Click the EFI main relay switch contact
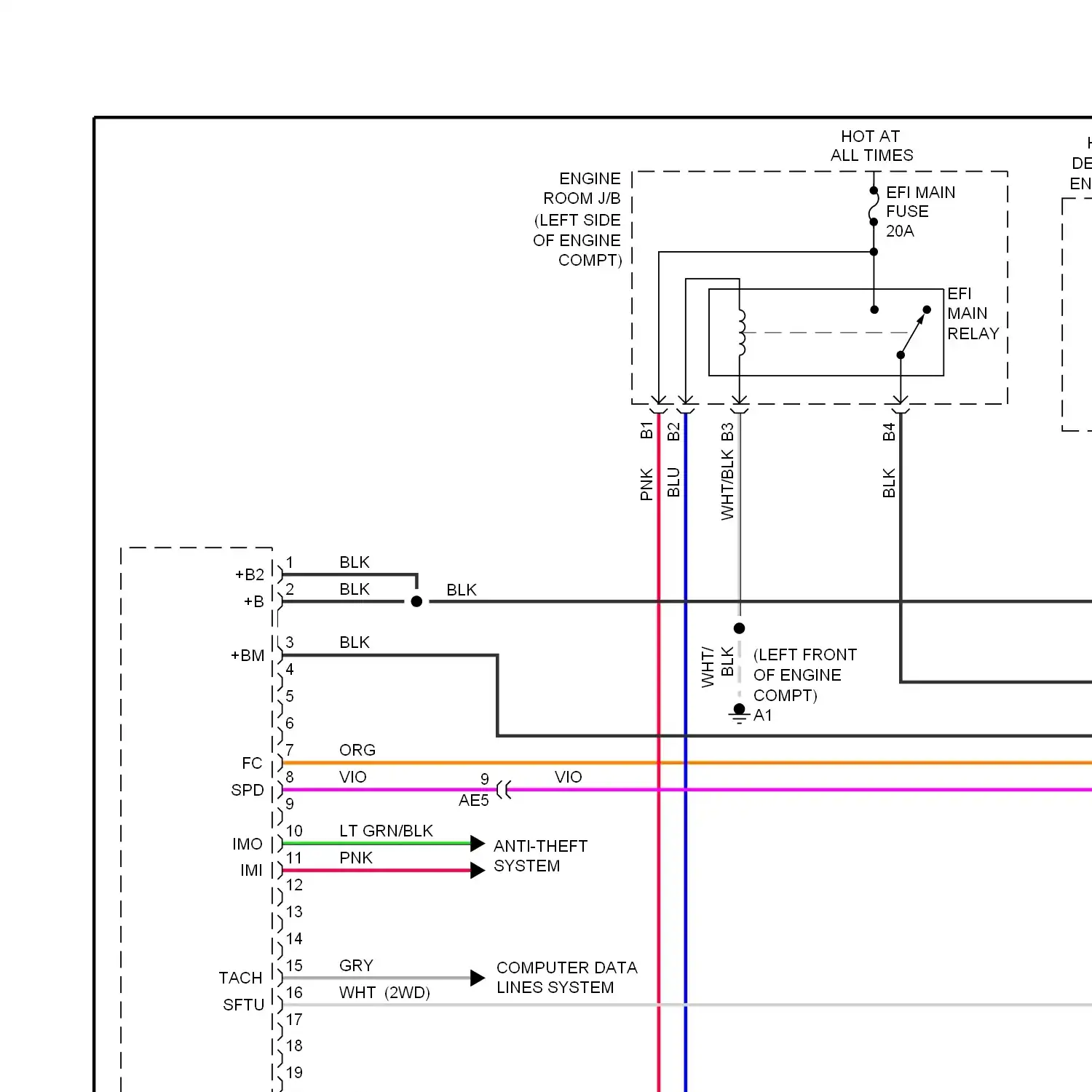The image size is (1092, 1092). [914, 332]
